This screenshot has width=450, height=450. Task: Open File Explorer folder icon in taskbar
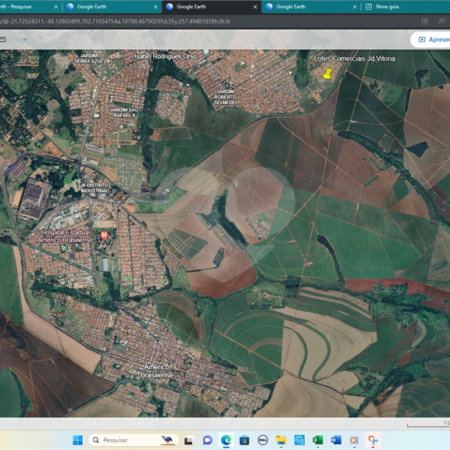point(281,440)
